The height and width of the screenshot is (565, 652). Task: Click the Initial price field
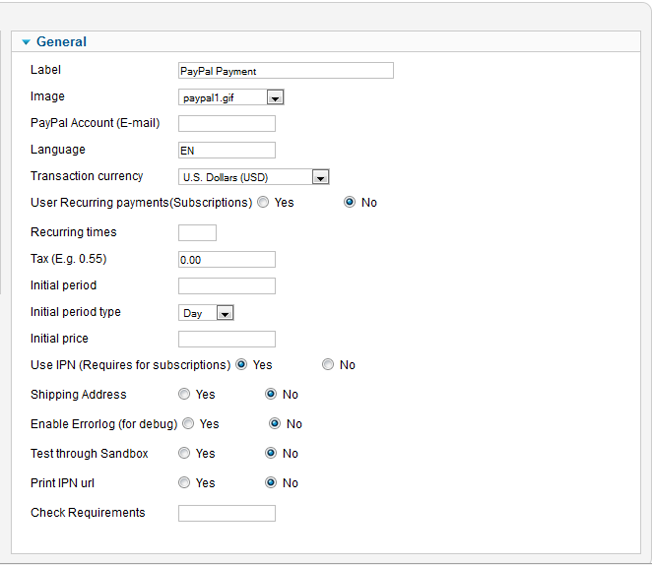click(226, 339)
